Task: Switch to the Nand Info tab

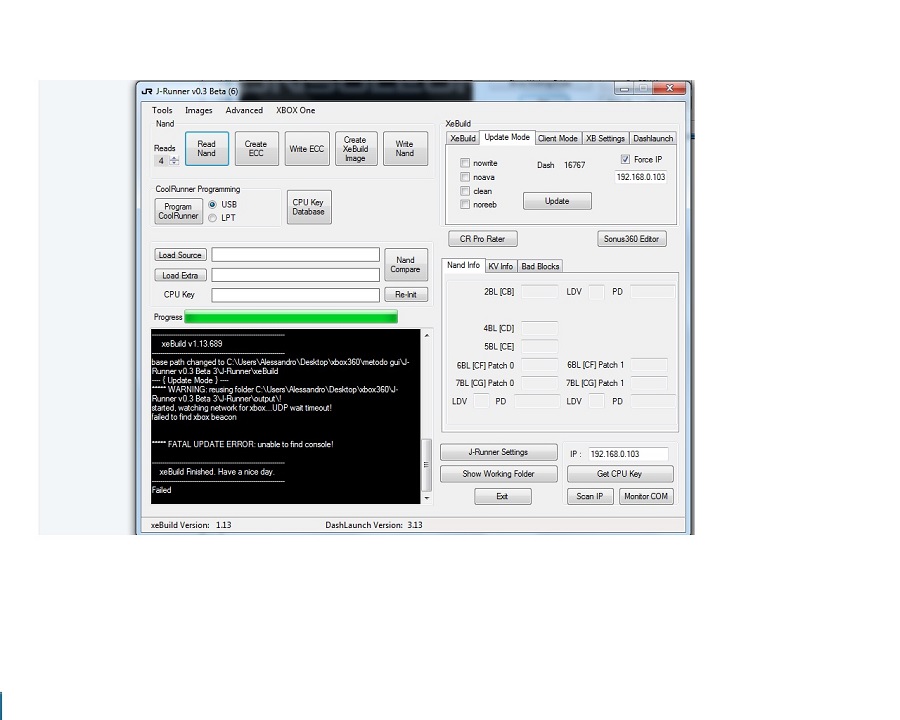Action: 463,265
